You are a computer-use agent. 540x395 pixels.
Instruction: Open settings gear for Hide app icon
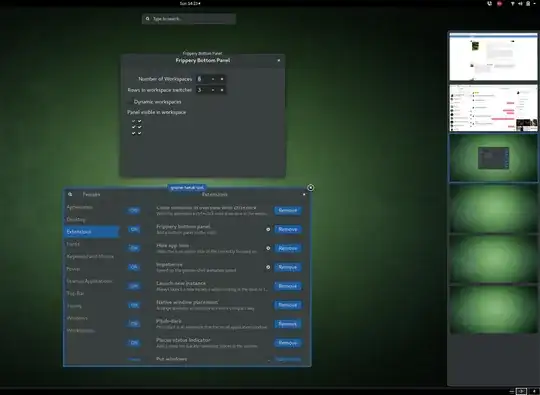click(x=268, y=248)
